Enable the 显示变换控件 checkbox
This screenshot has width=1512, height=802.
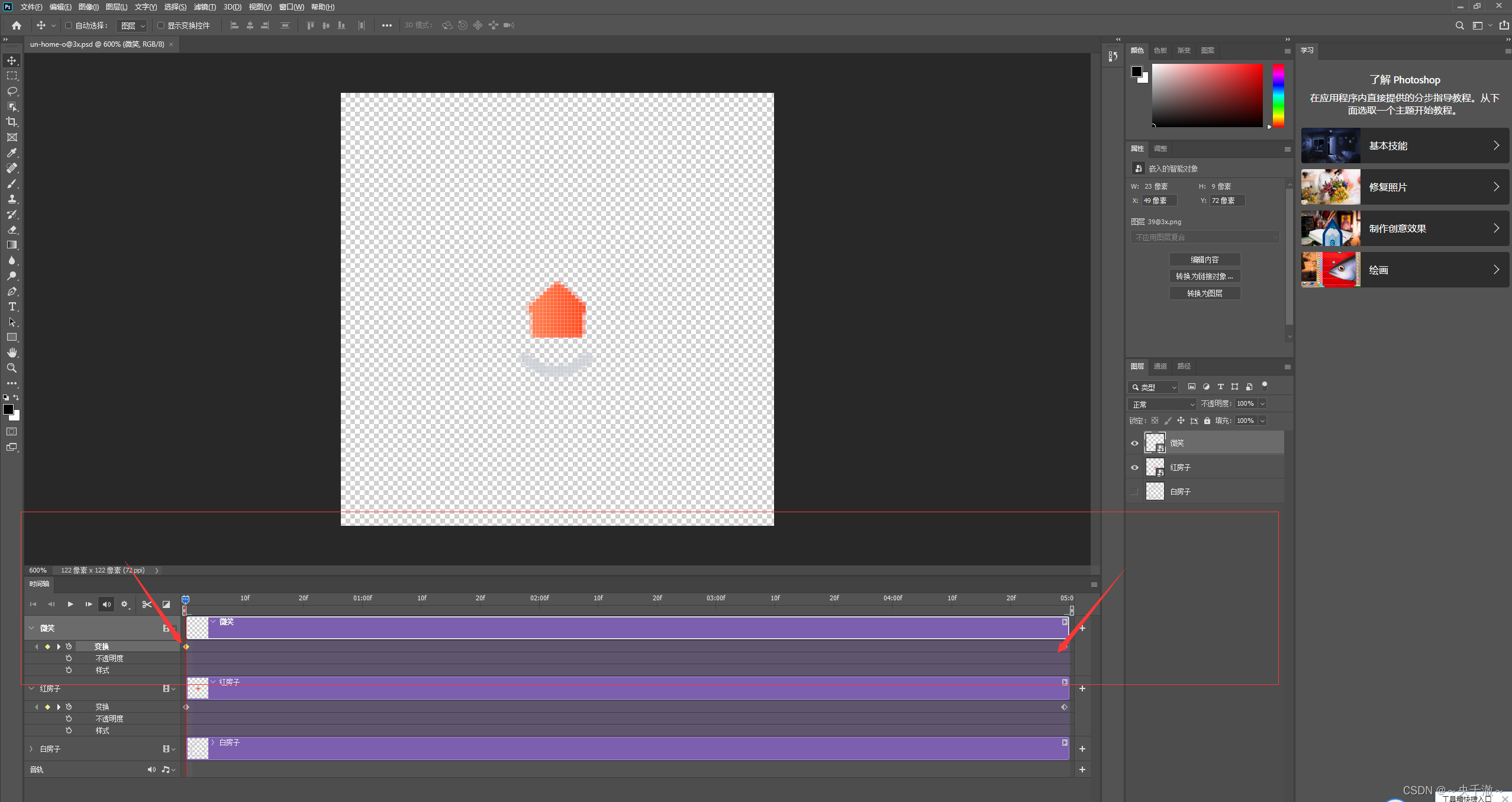click(x=160, y=25)
